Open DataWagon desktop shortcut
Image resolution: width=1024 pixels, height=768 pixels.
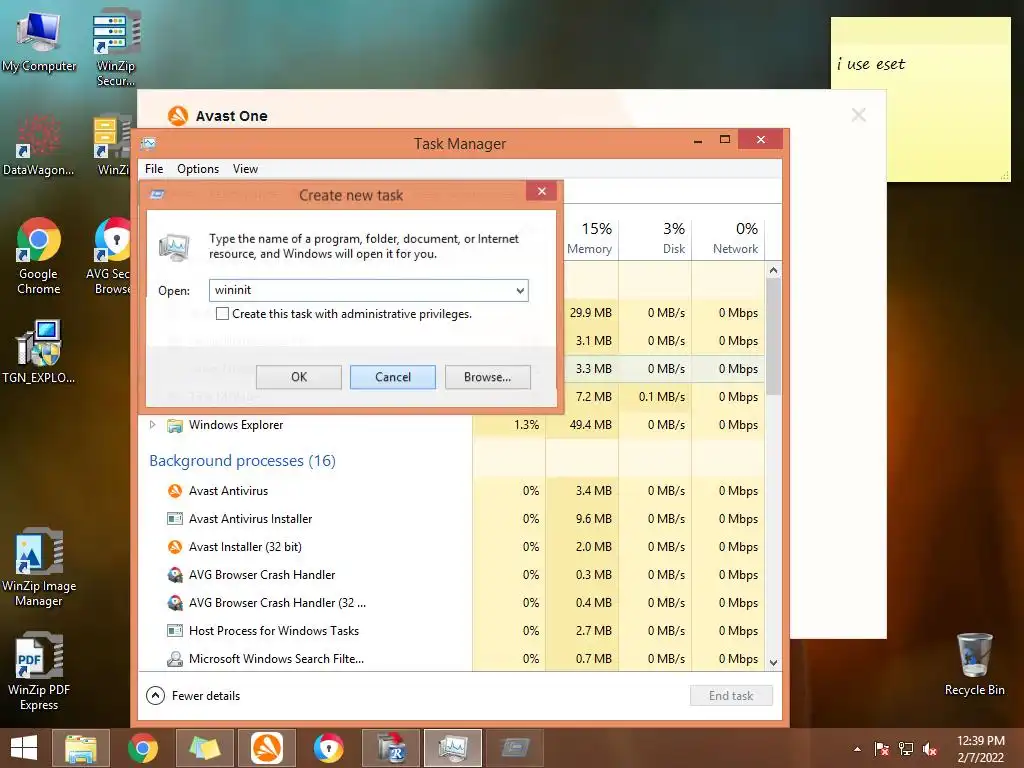(x=38, y=146)
